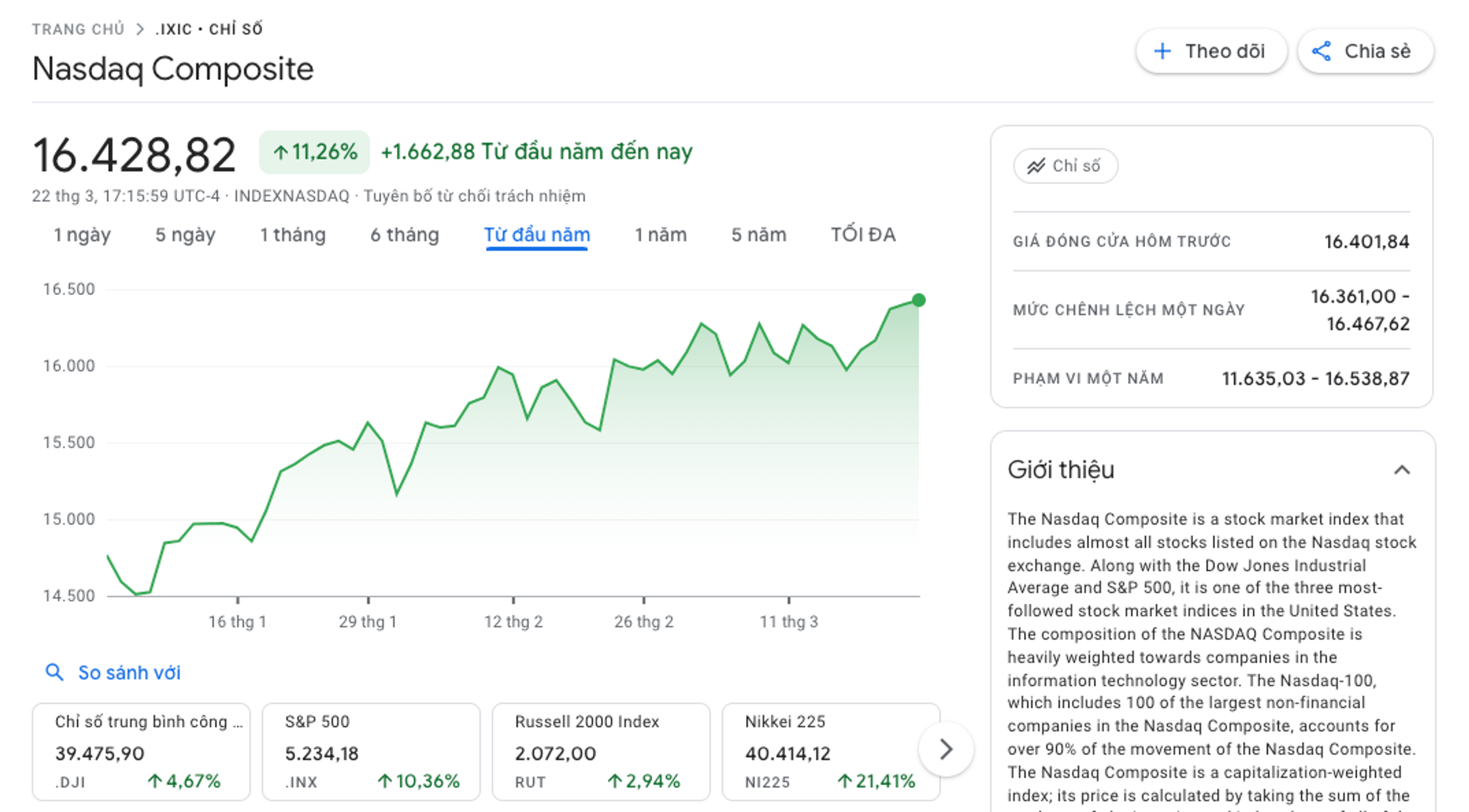Open the 6 tháng chart view

coord(405,234)
